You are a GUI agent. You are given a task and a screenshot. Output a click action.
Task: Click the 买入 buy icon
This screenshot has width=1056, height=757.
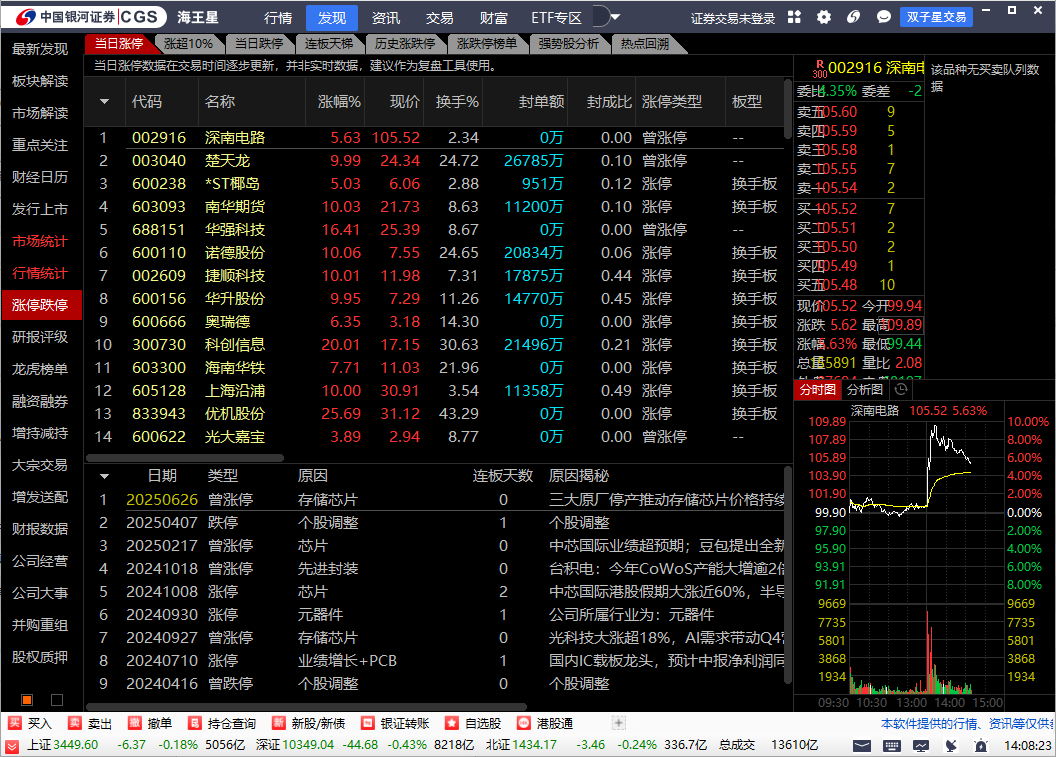point(14,723)
